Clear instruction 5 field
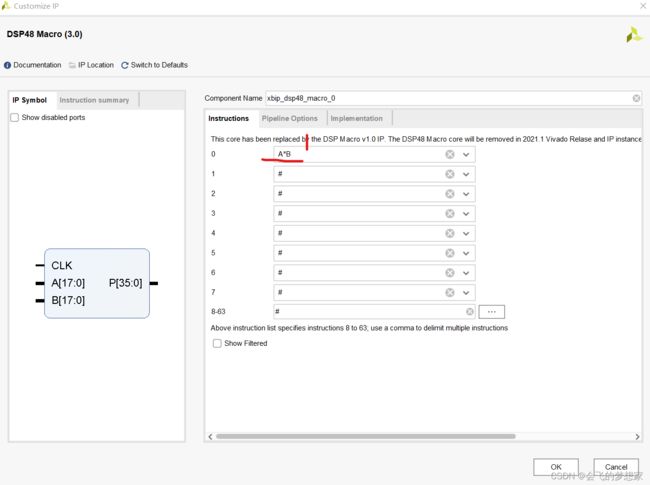650x485 pixels. [450, 253]
